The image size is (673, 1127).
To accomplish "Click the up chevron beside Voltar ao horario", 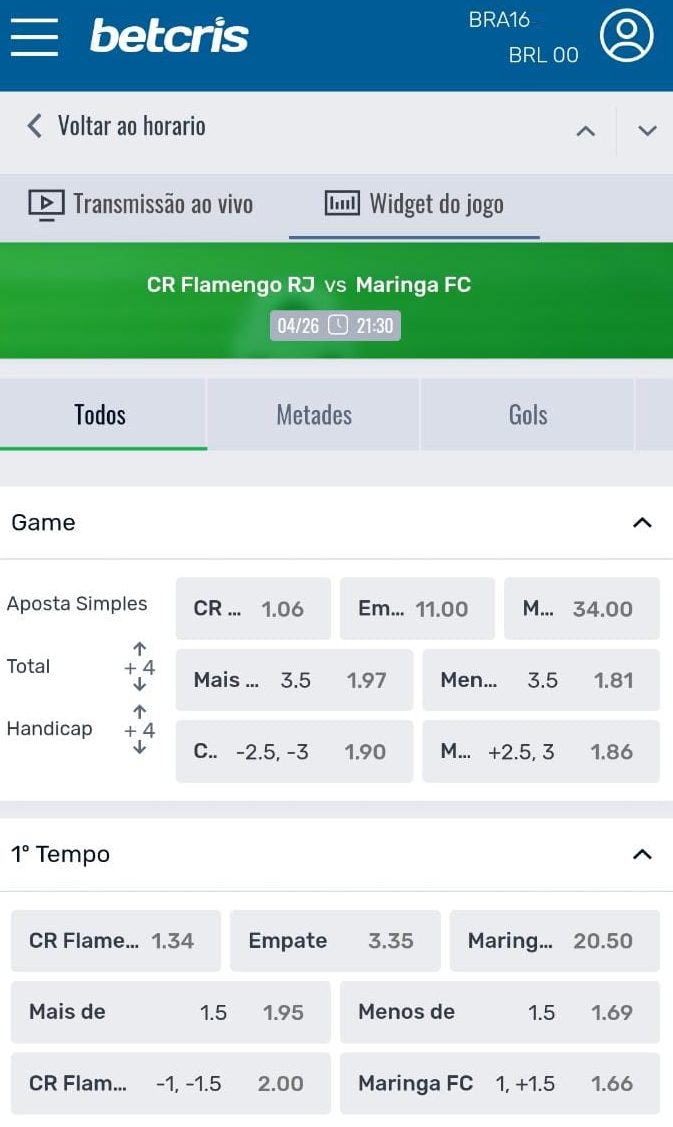I will coord(586,131).
